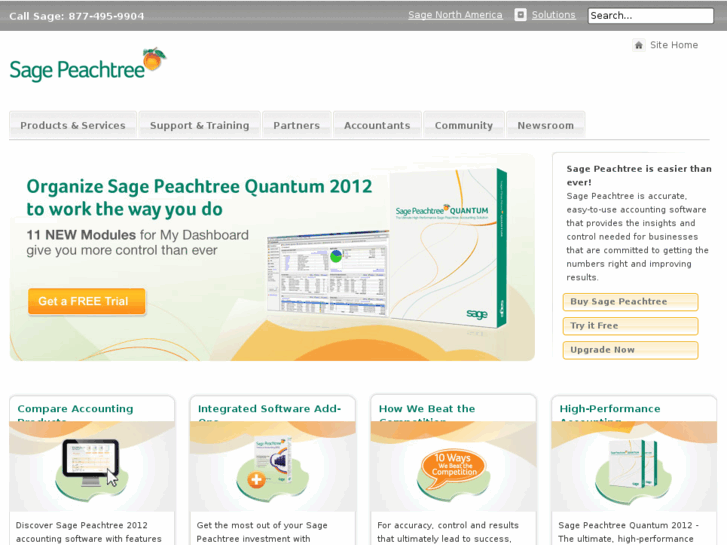Open the Support & Training menu
This screenshot has width=727, height=545.
[x=199, y=125]
